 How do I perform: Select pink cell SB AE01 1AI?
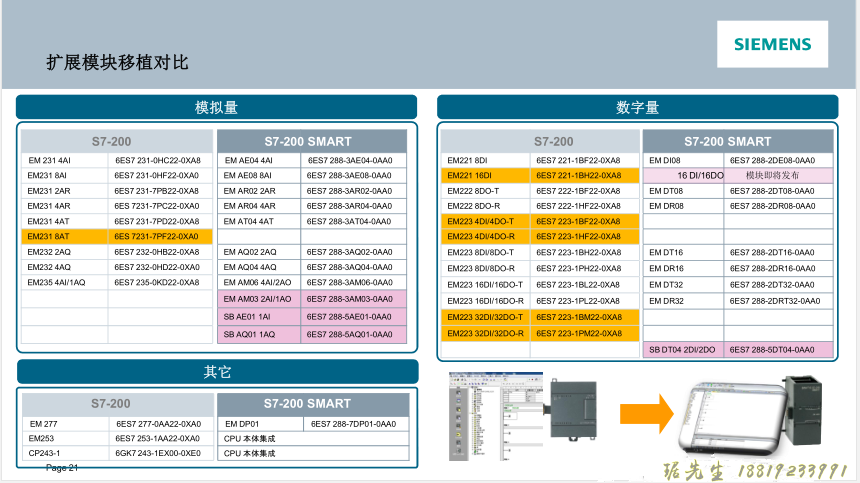coord(259,317)
